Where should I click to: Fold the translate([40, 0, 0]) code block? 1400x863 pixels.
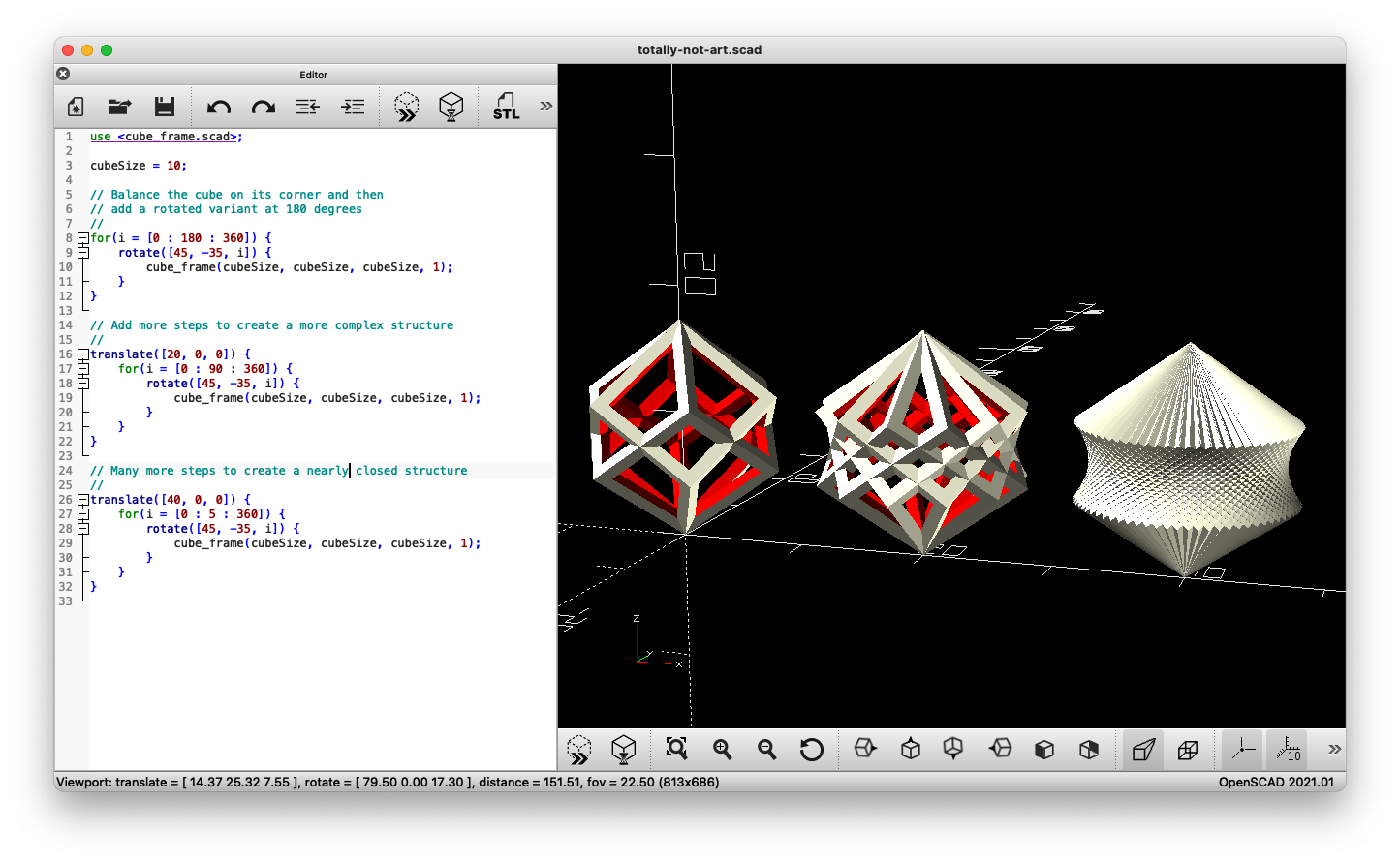point(83,500)
